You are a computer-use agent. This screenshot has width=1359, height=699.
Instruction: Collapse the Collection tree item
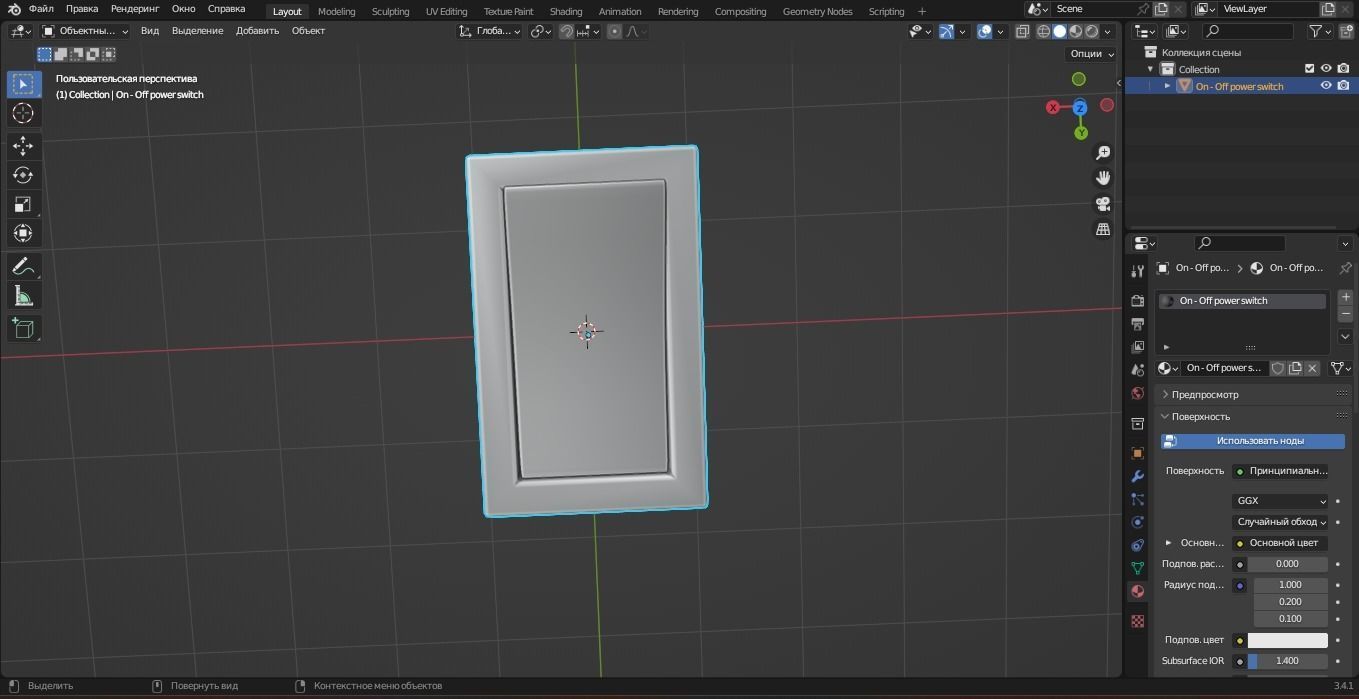click(1150, 69)
